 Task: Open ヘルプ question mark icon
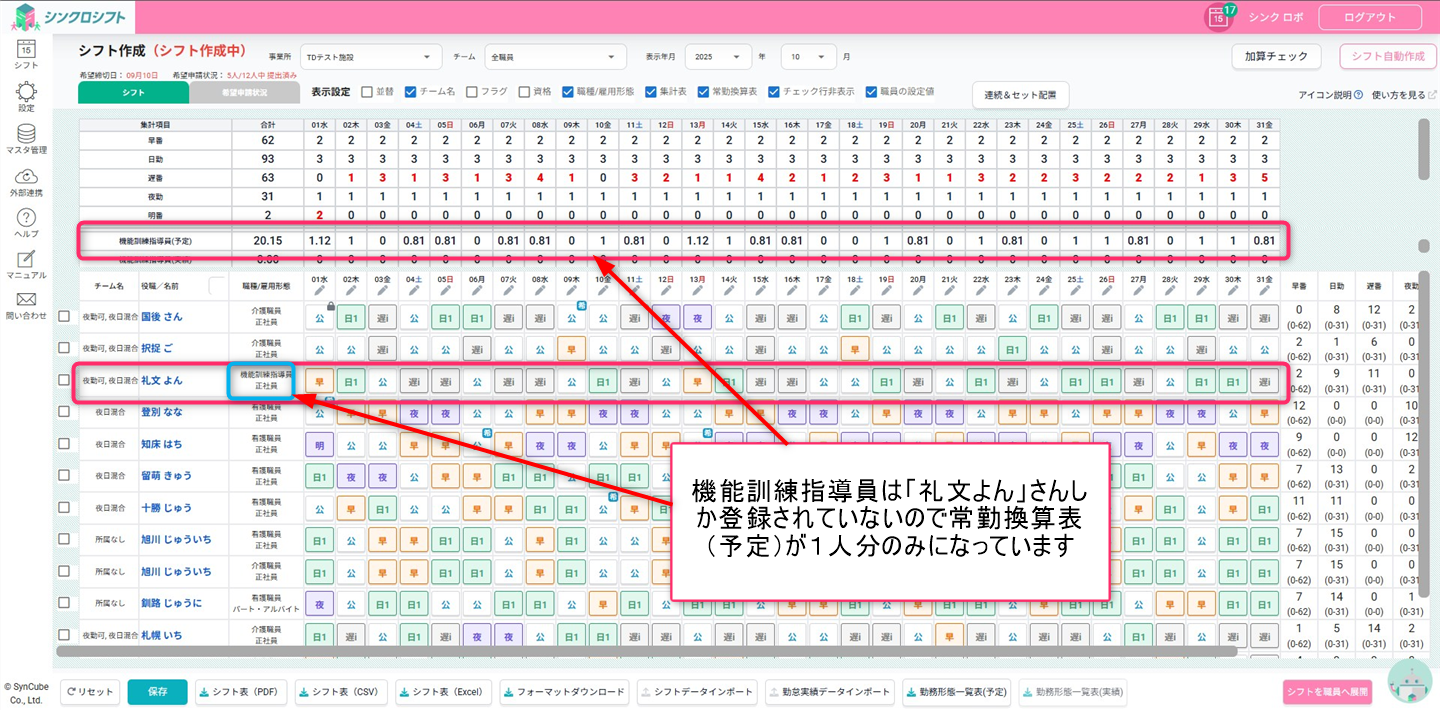click(x=26, y=219)
